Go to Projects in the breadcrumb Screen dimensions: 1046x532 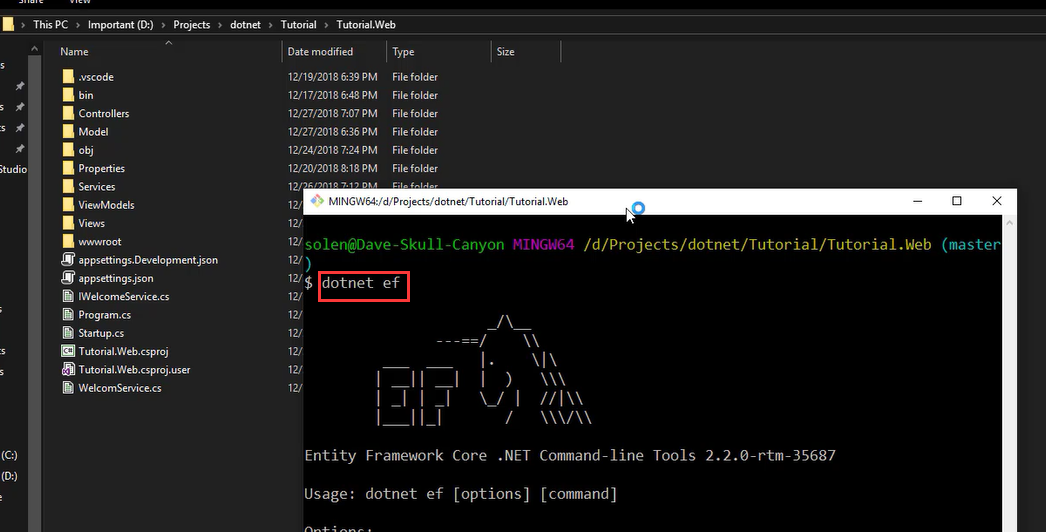[191, 25]
